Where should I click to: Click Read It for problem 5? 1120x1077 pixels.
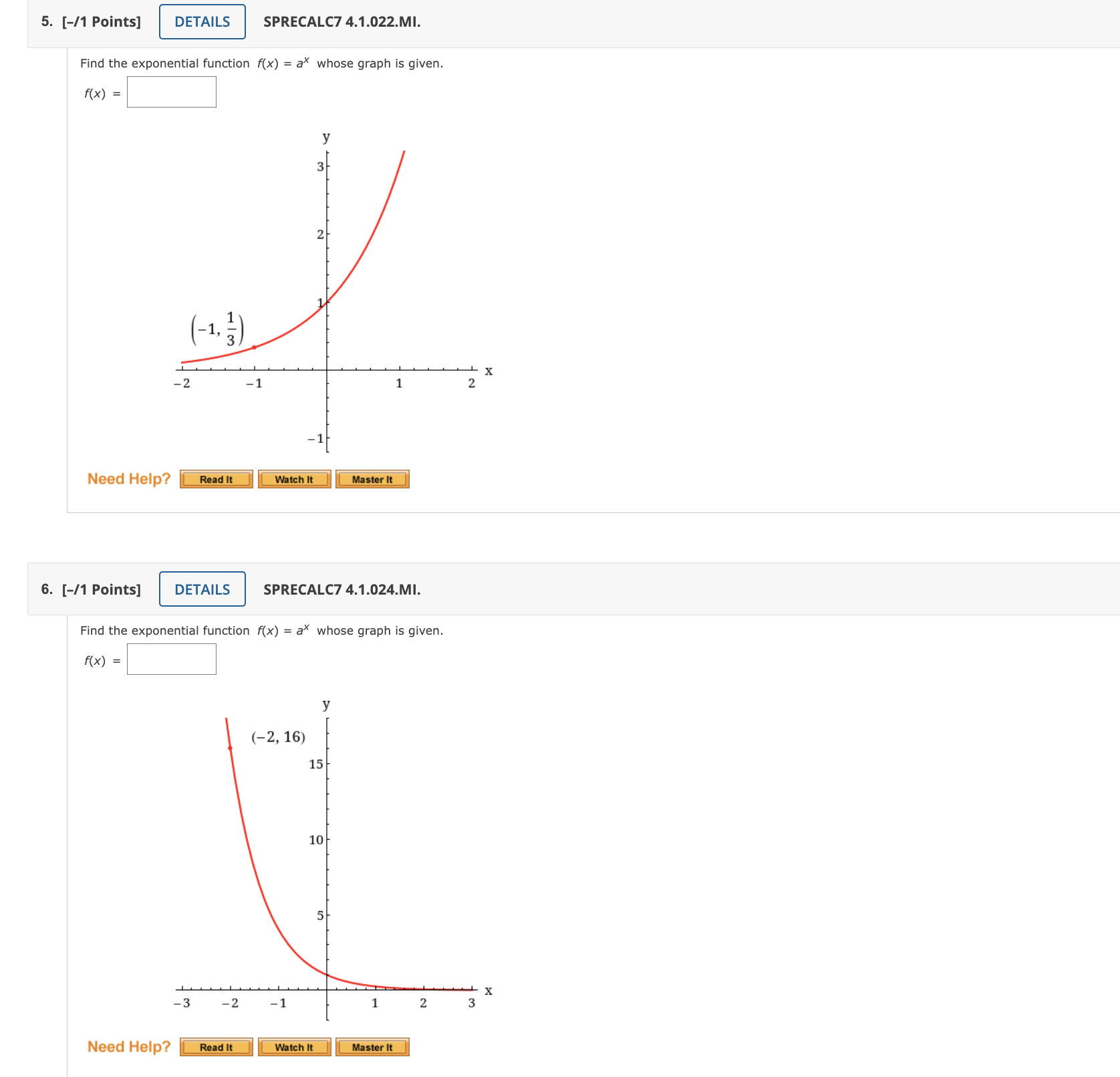tap(215, 479)
